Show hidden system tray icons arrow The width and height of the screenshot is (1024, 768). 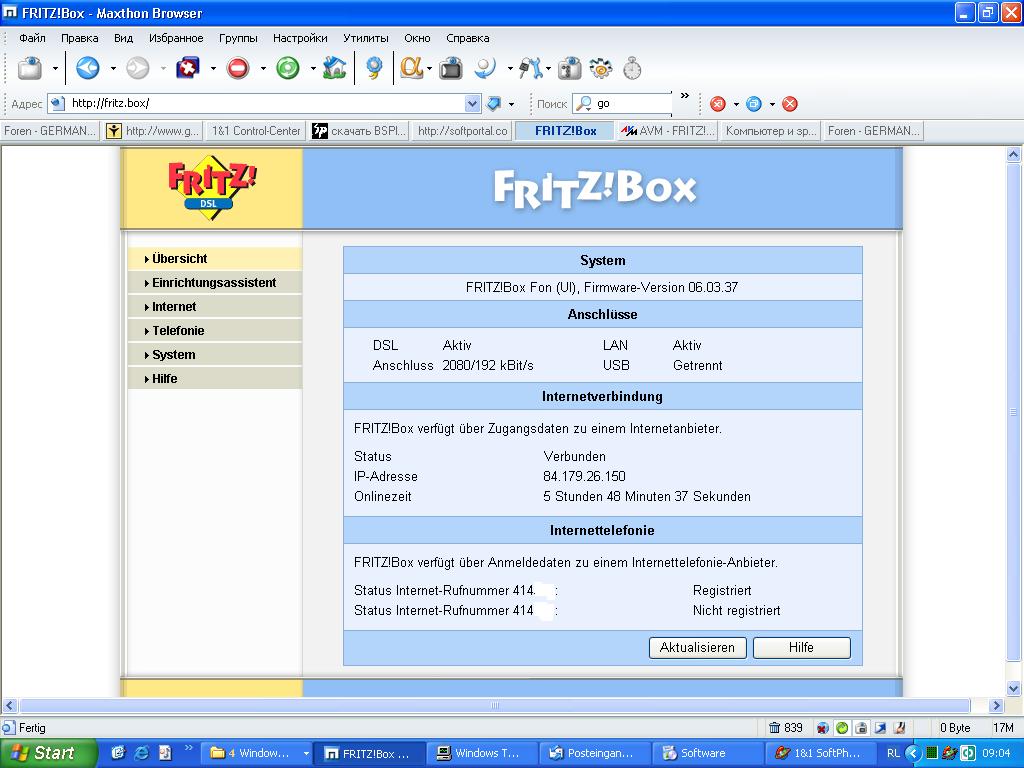click(914, 753)
